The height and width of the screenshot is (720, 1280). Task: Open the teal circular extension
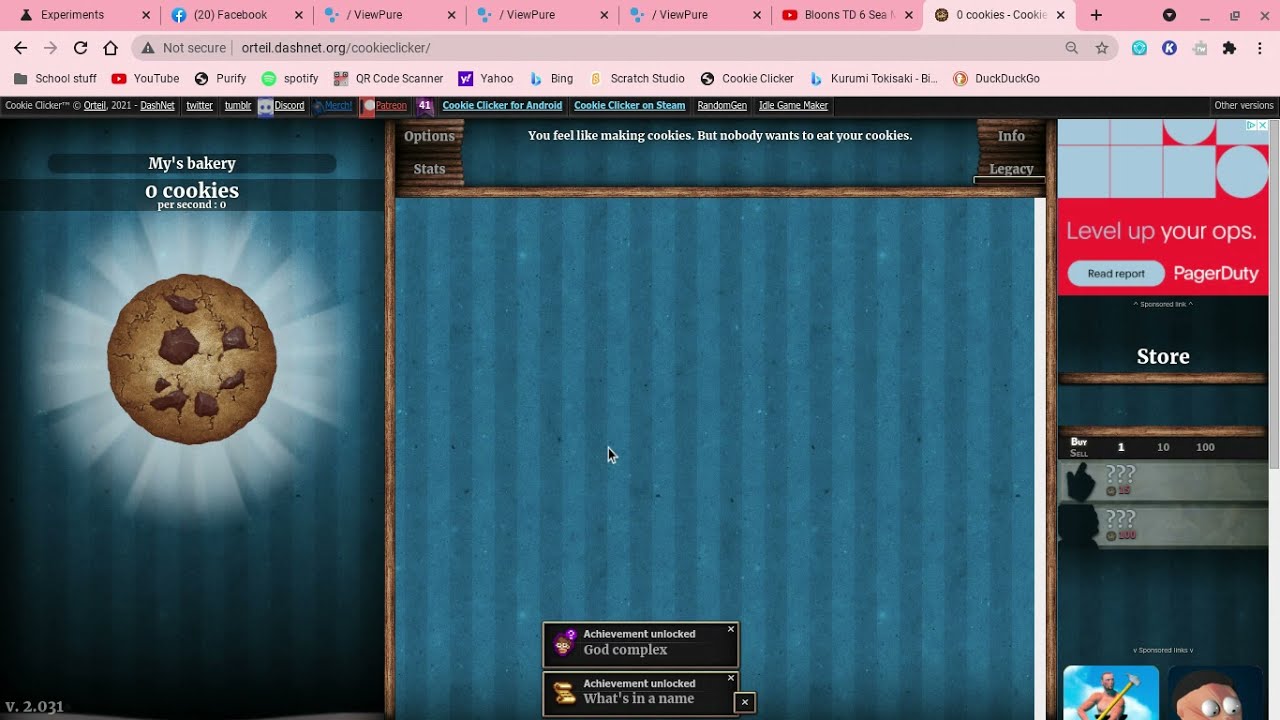(x=1139, y=48)
